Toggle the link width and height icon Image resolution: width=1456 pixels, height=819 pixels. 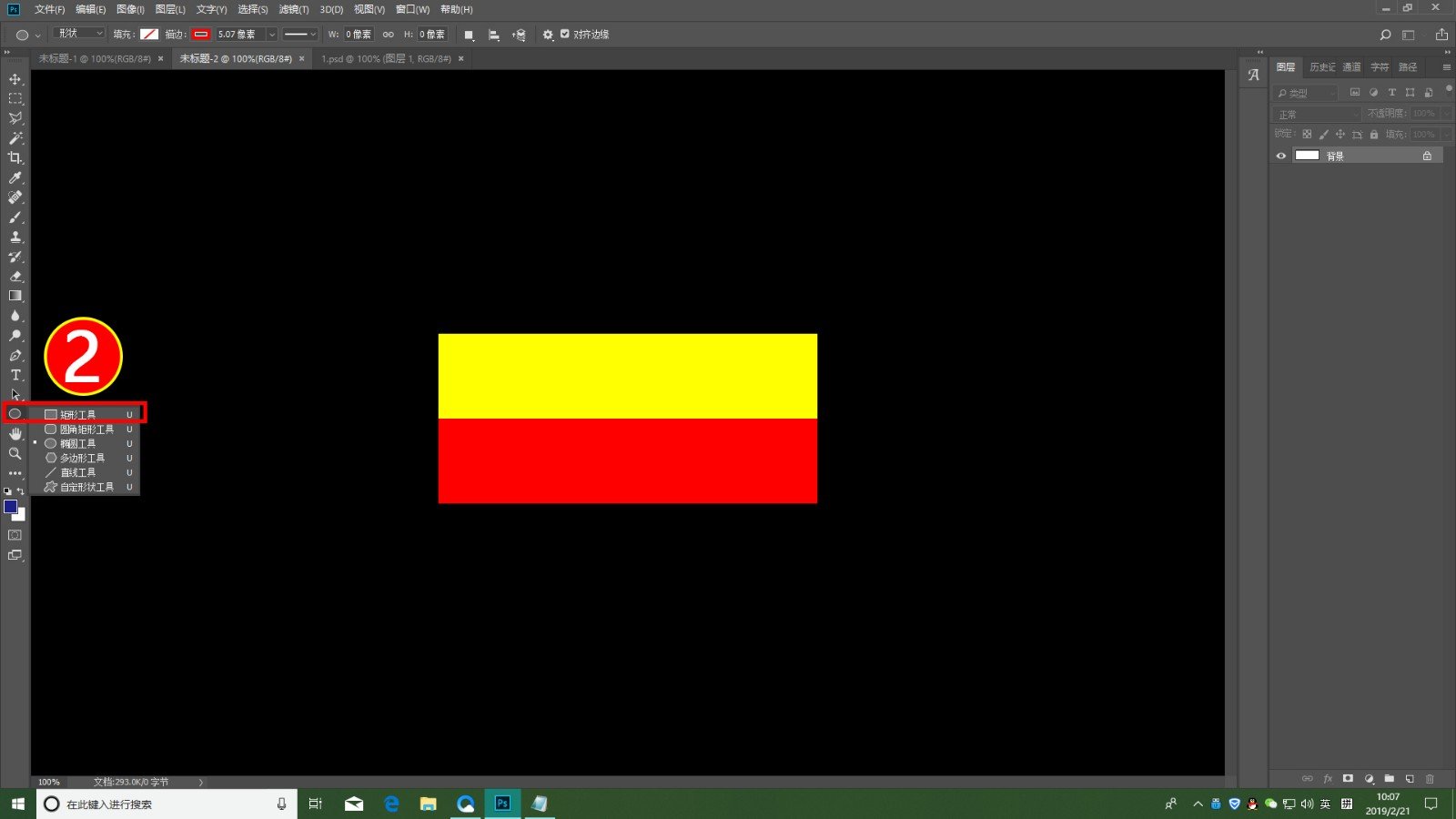(389, 35)
